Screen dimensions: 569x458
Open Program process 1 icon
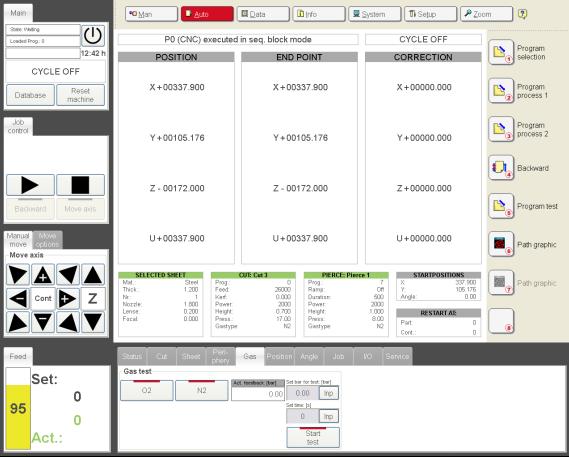click(x=501, y=91)
